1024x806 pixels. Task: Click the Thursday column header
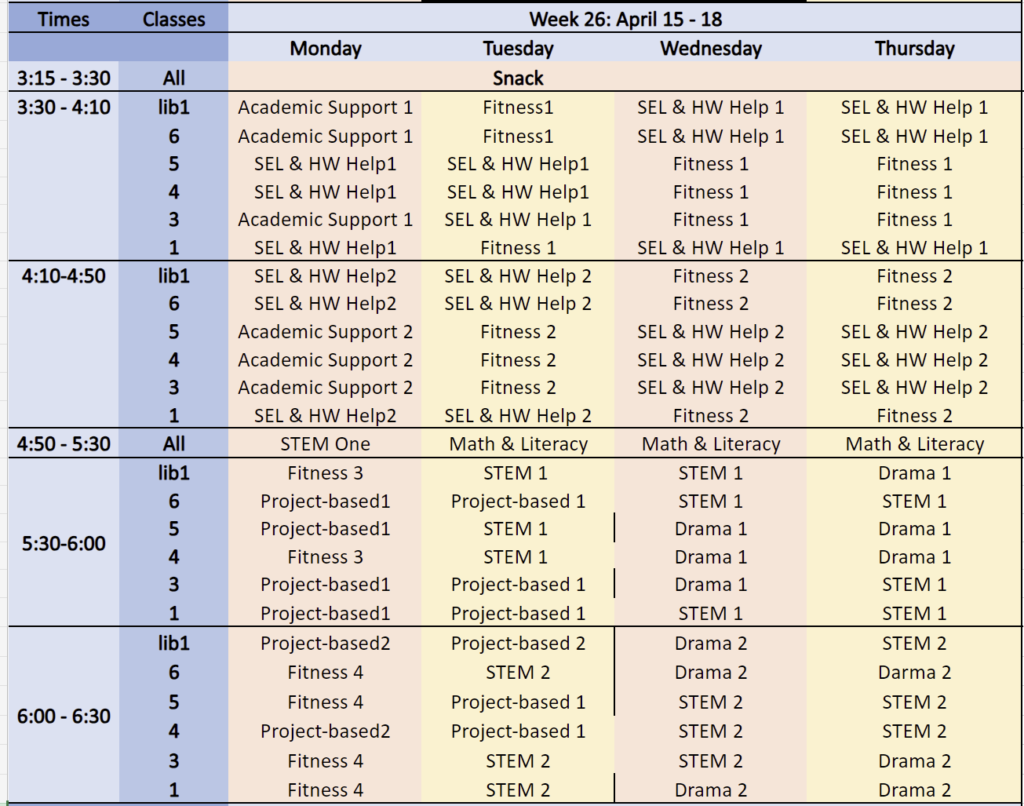914,48
